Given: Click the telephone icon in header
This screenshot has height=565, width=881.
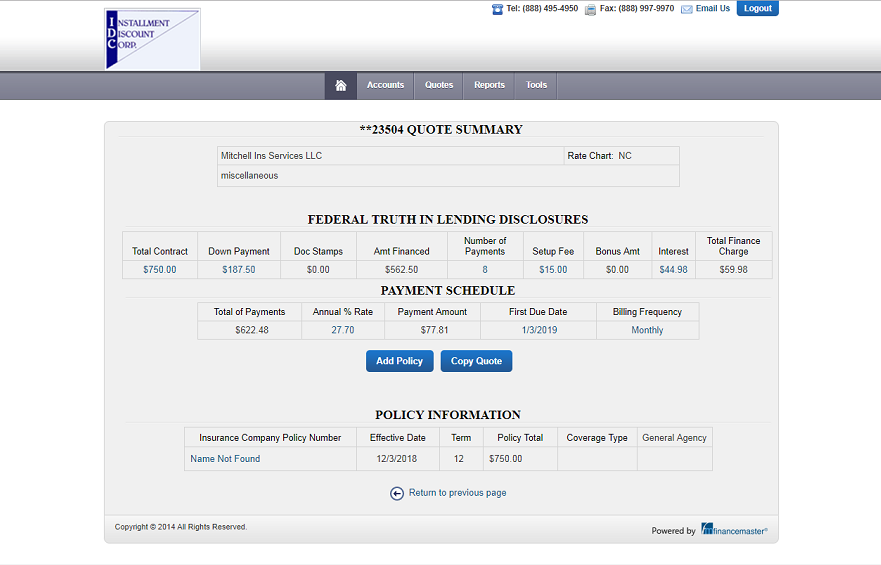Looking at the screenshot, I should click(497, 9).
